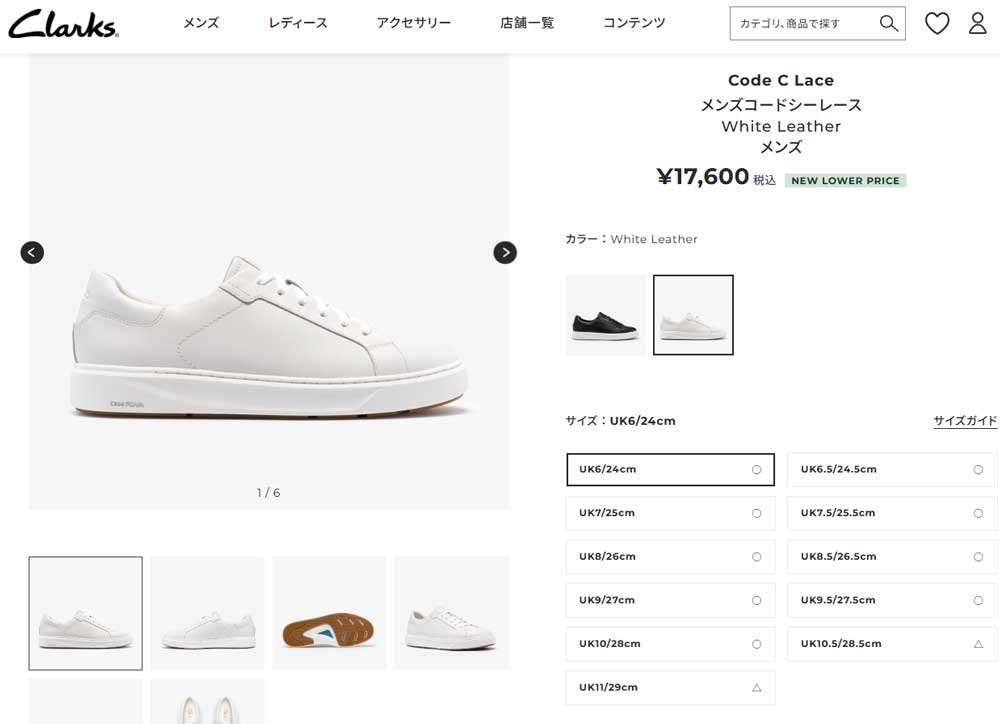Viewport: 1000px width, 724px height.
Task: Open the アクセサリー menu
Action: pyautogui.click(x=413, y=24)
